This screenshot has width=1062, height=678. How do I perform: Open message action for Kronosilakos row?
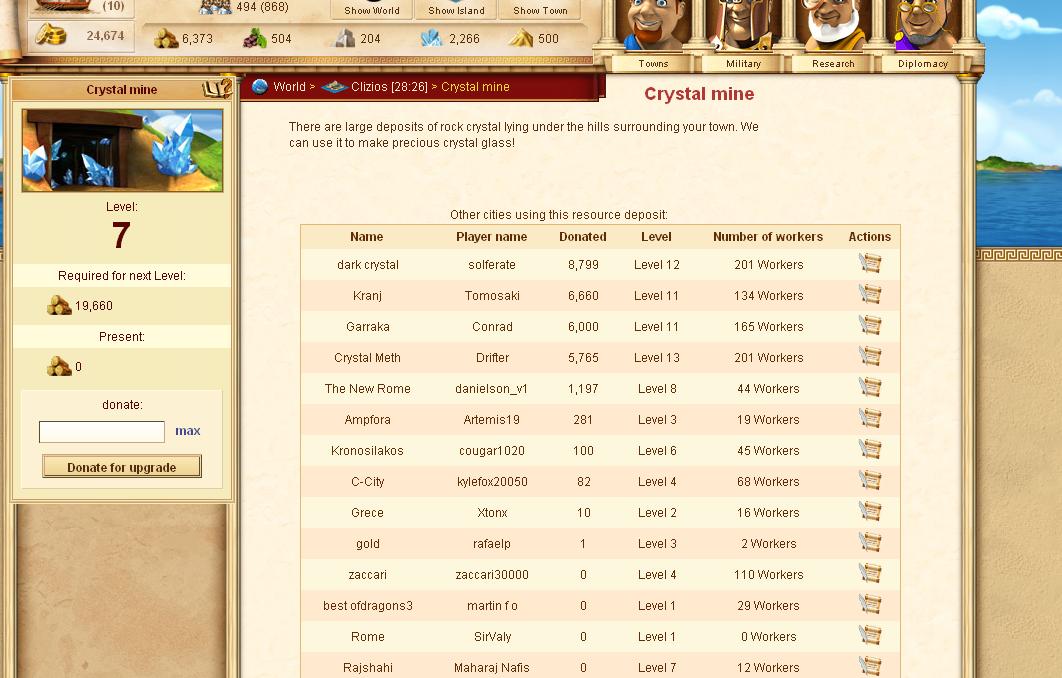870,449
